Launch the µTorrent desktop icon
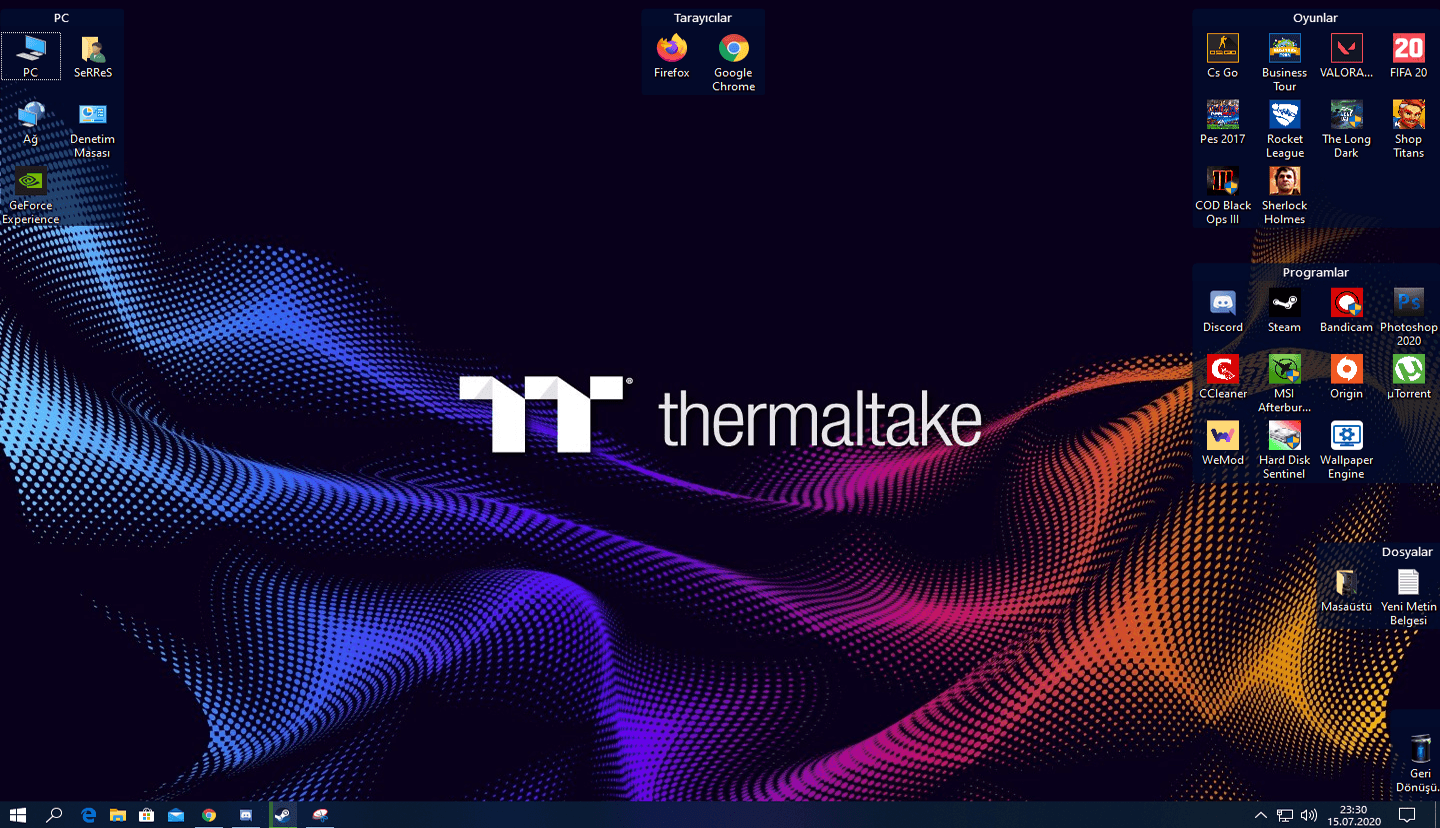The image size is (1440, 828). (1408, 377)
